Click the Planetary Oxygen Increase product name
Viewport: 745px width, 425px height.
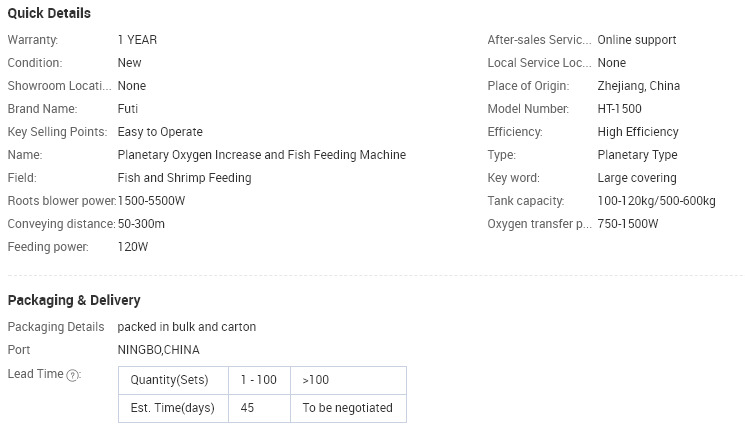point(262,155)
